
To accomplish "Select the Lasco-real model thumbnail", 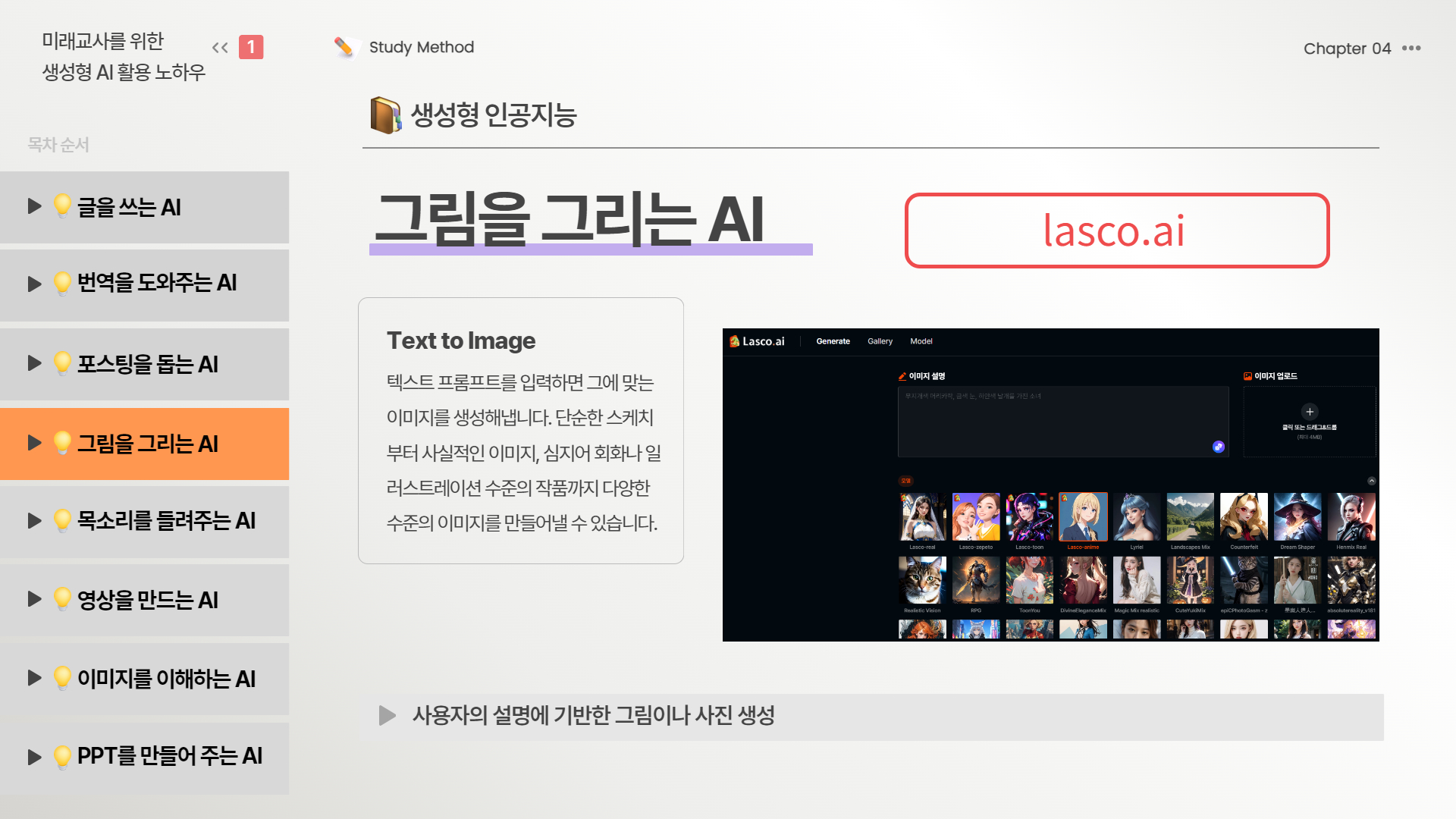I will [x=922, y=516].
